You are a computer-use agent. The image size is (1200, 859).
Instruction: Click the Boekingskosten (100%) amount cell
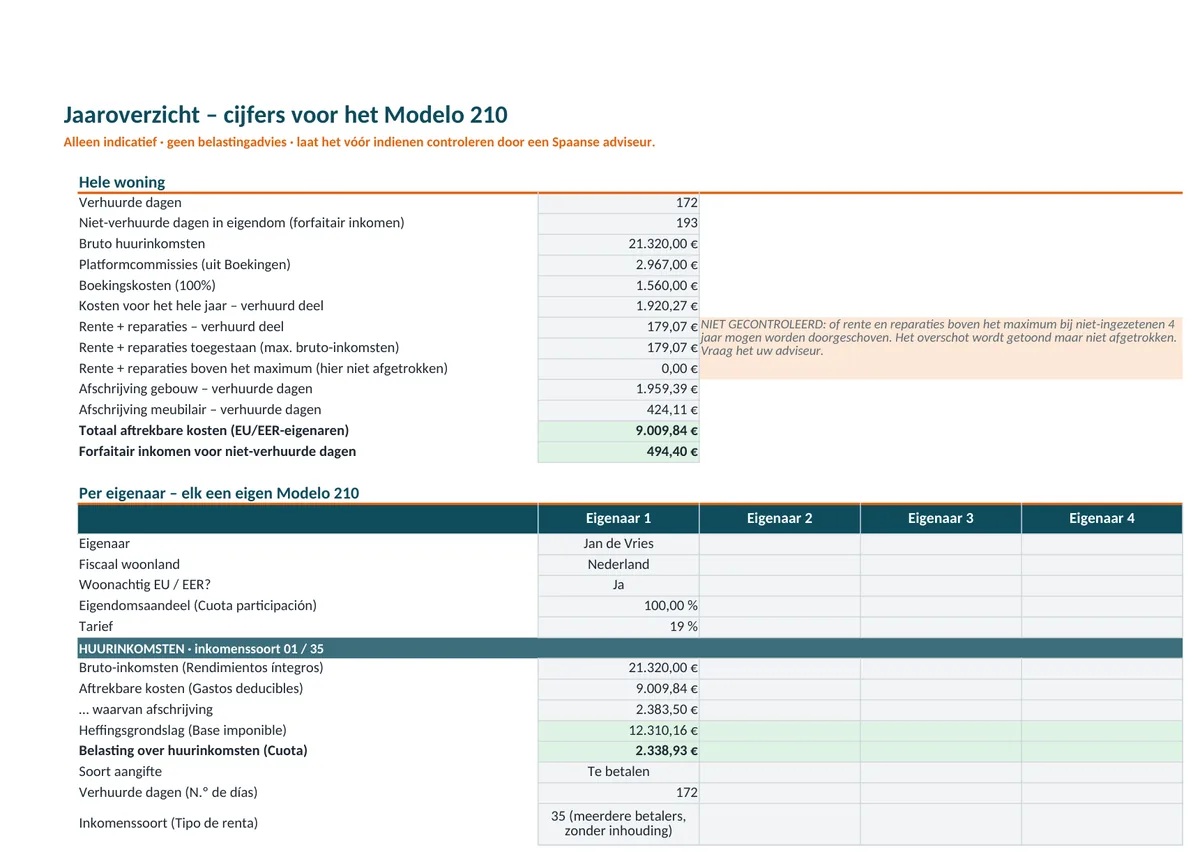619,286
